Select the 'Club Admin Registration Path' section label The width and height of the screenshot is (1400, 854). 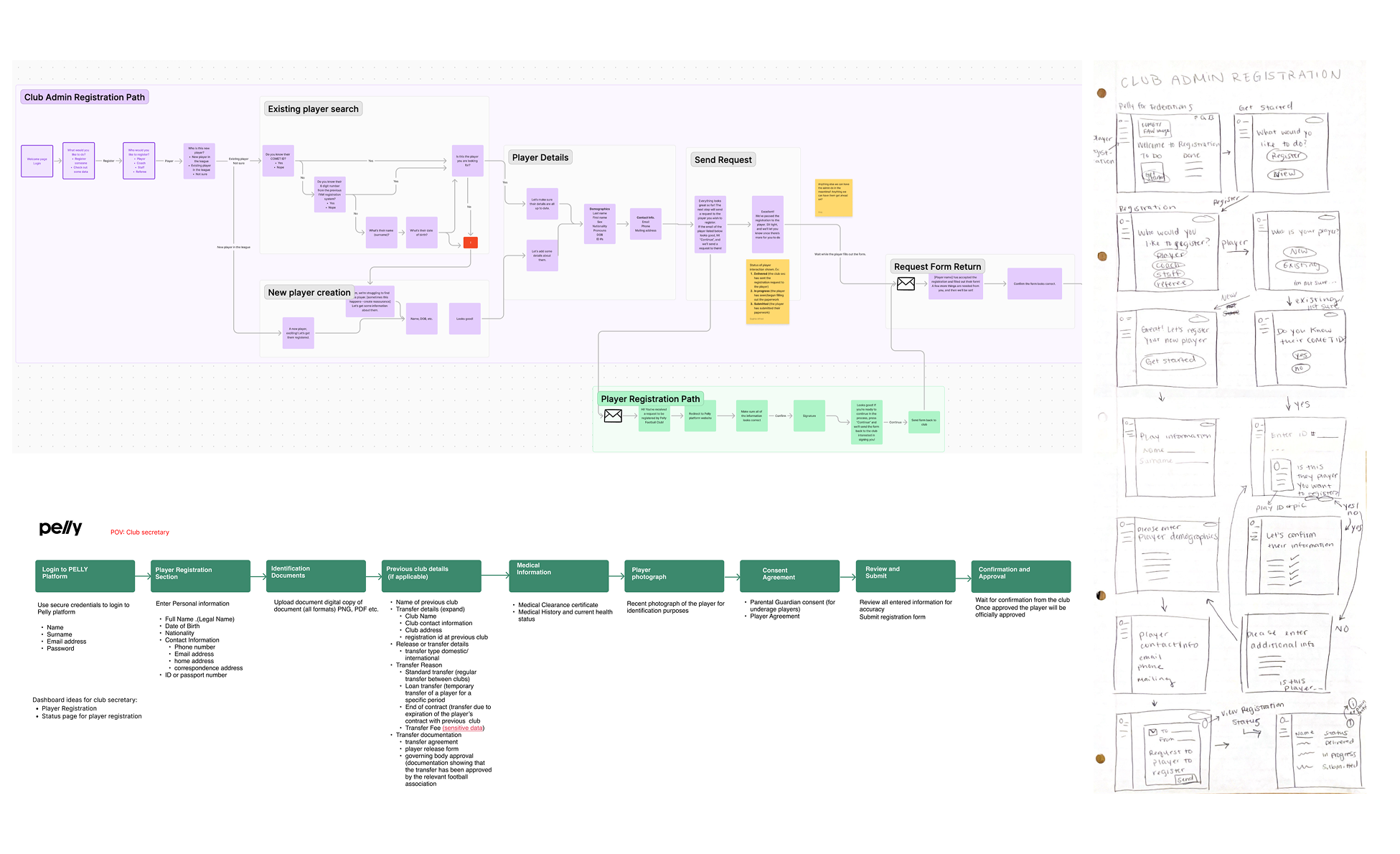click(85, 97)
